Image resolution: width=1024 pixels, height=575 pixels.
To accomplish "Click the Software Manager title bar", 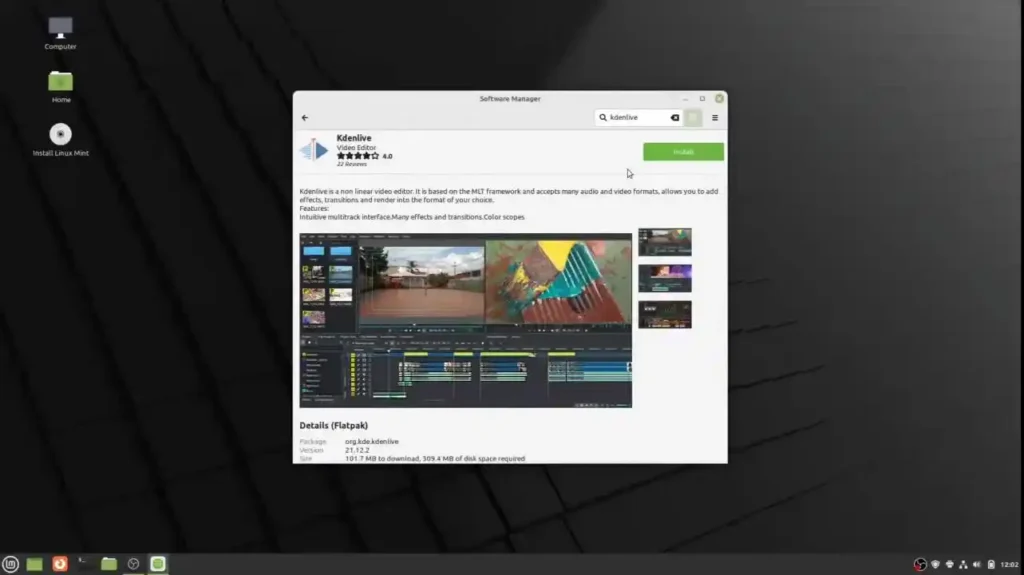I will (x=510, y=99).
